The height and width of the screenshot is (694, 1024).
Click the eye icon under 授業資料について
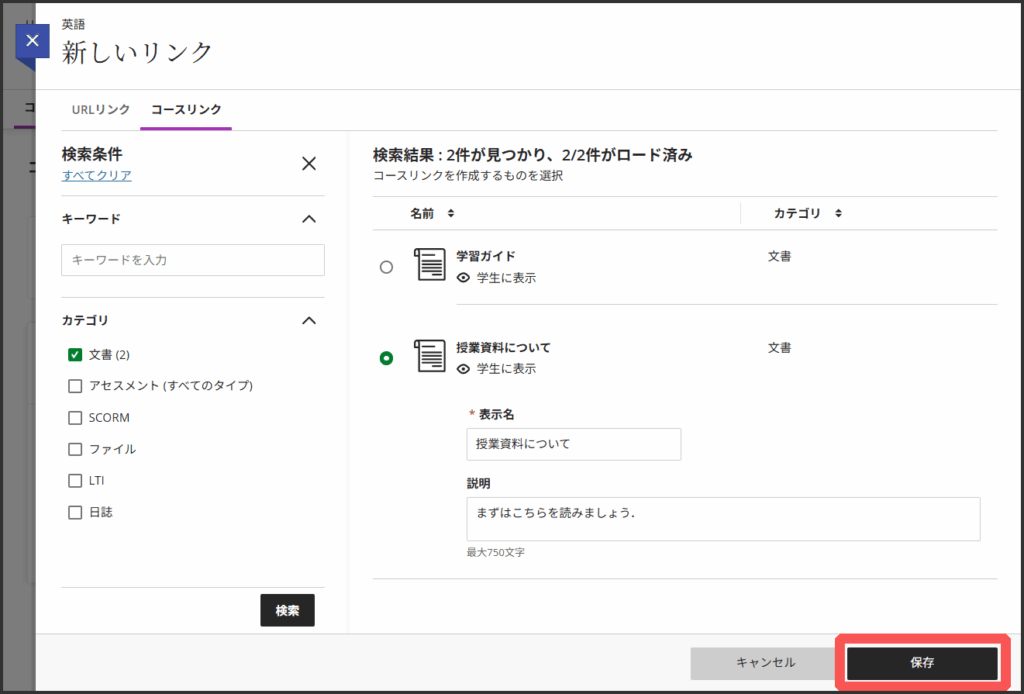point(463,369)
